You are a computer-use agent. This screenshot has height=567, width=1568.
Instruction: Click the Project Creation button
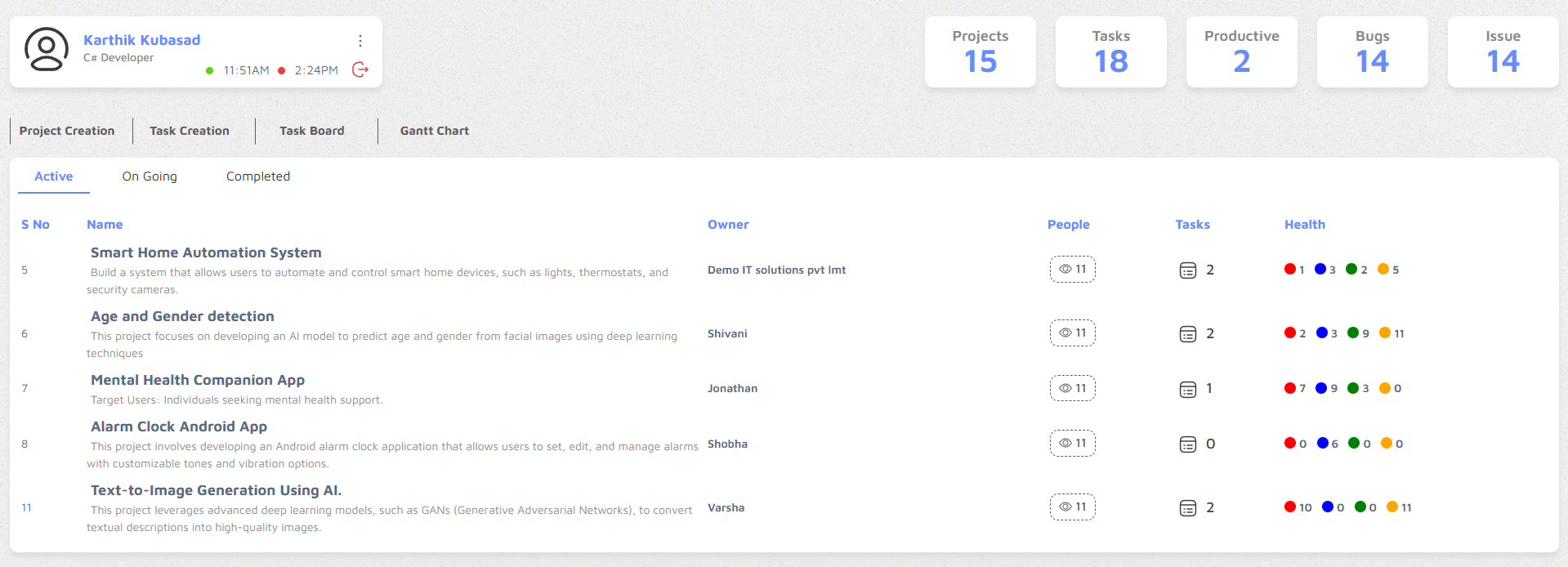pos(67,131)
